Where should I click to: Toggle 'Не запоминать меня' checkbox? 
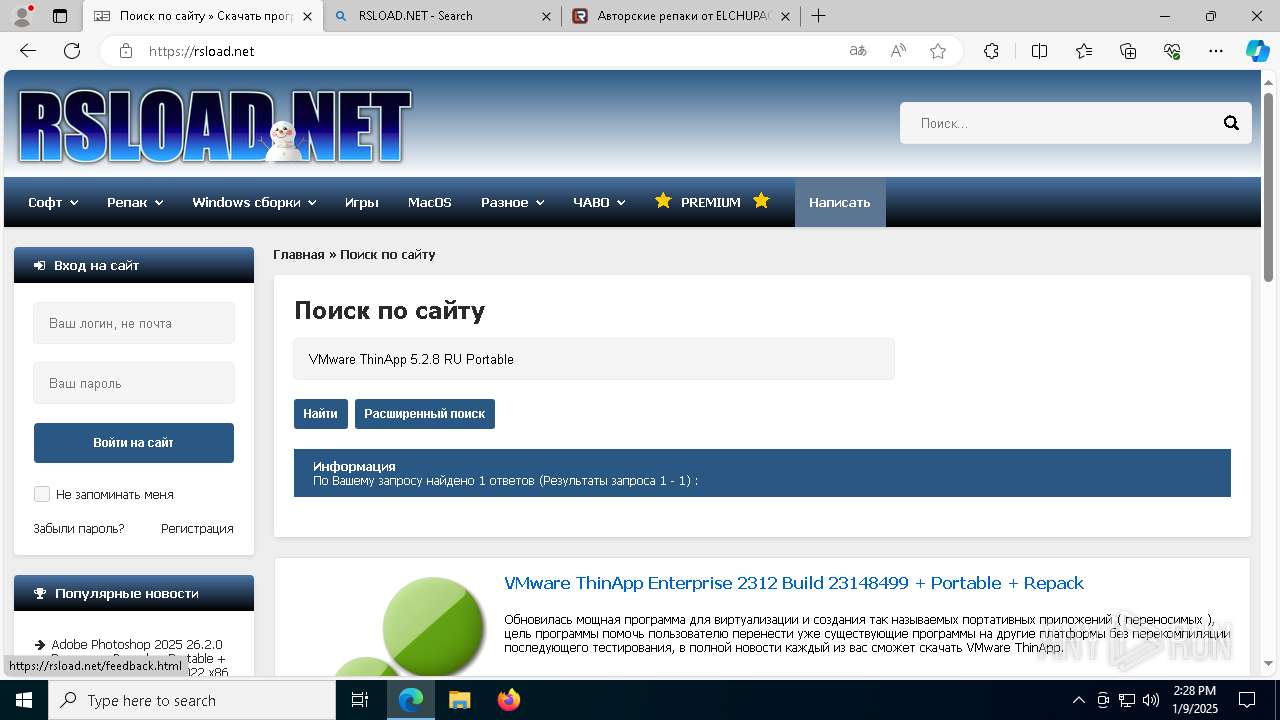pyautogui.click(x=42, y=494)
